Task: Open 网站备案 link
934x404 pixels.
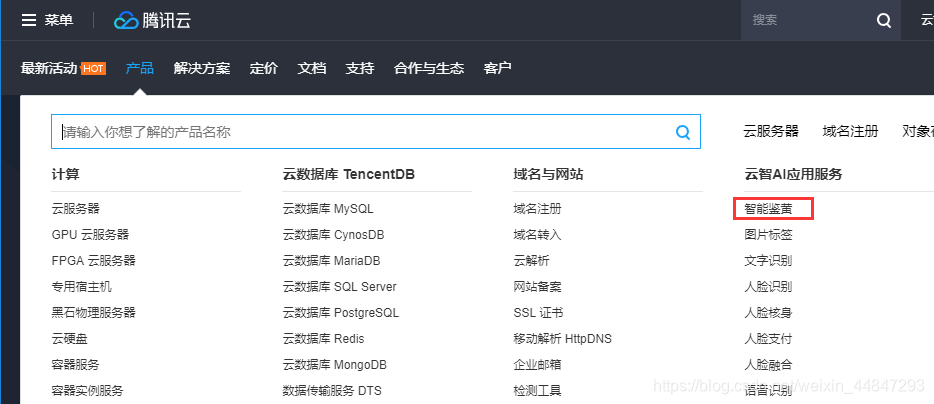Action: point(537,287)
